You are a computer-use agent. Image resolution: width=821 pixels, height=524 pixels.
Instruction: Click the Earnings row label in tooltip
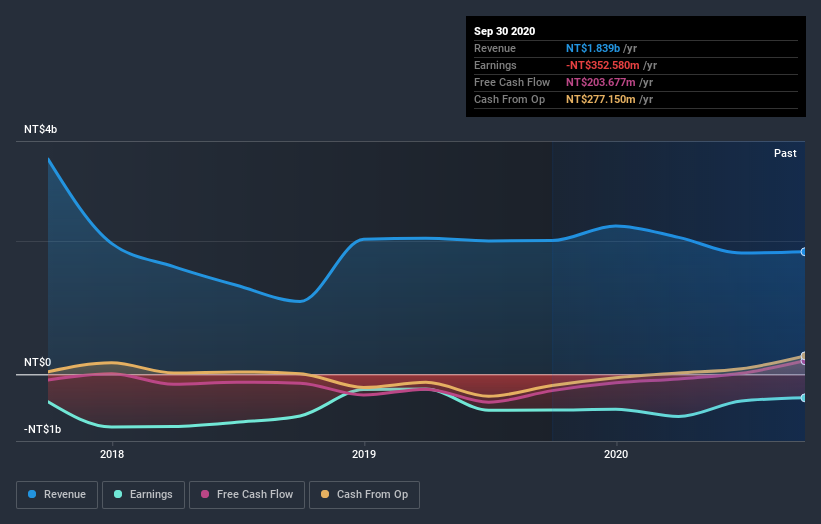(x=495, y=65)
